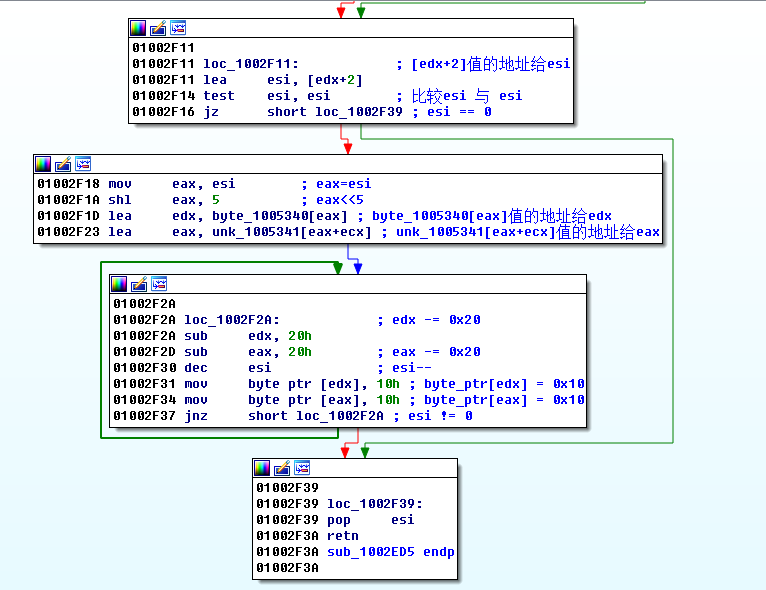This screenshot has height=590, width=766.
Task: Click pencil icon on the 01002F18 node
Action: coord(63,164)
